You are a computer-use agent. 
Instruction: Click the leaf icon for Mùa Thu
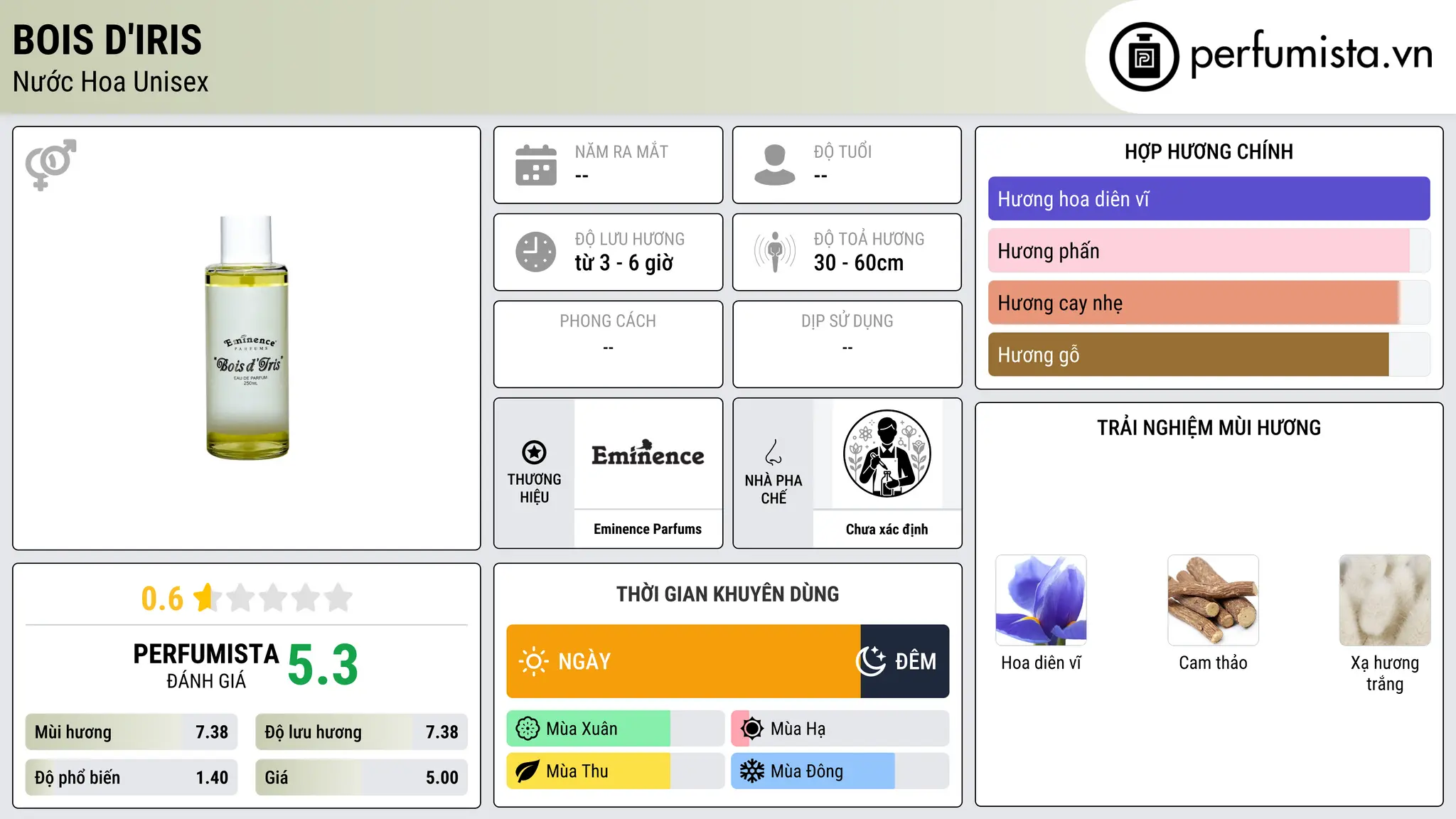(528, 771)
